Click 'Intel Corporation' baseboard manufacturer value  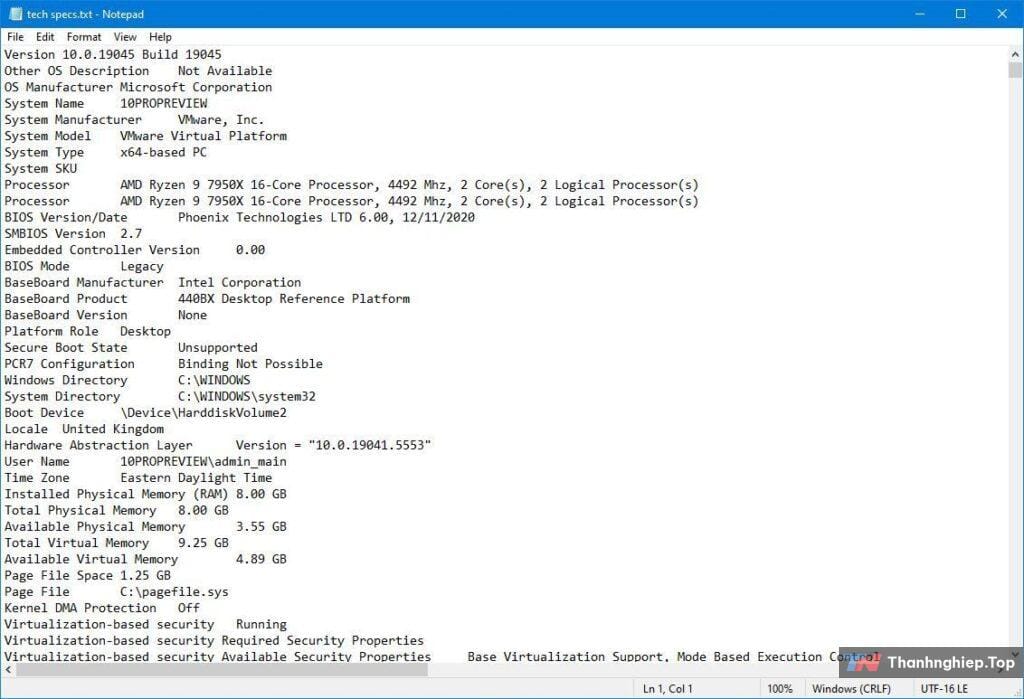[x=240, y=282]
